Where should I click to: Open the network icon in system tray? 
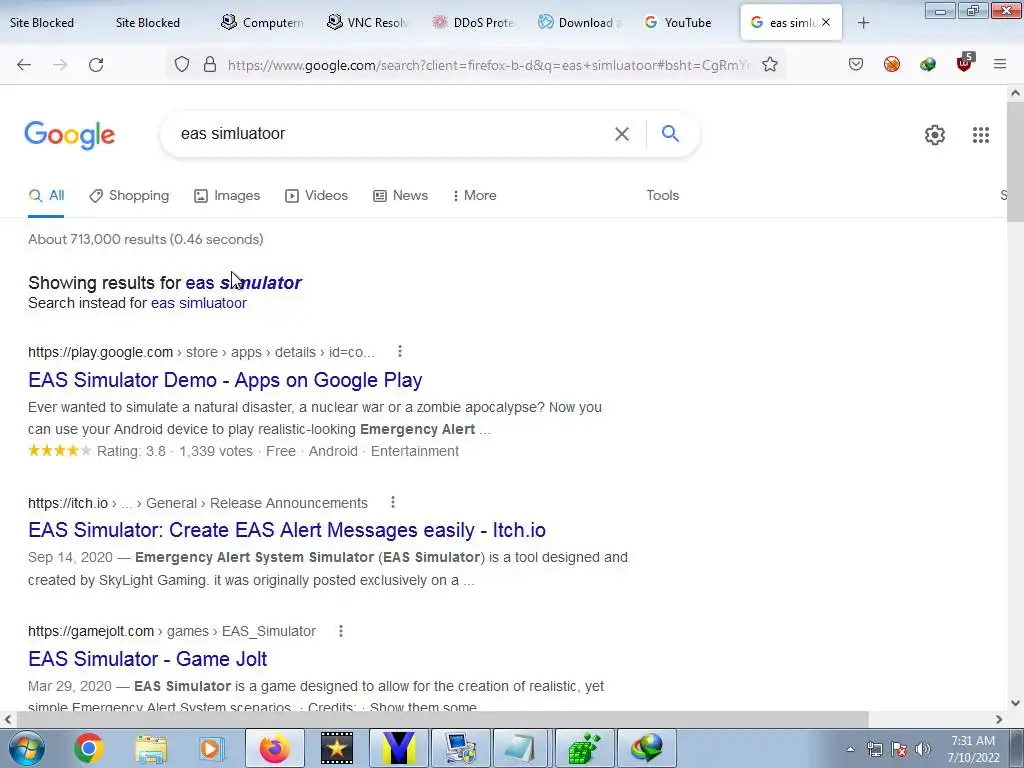point(874,749)
